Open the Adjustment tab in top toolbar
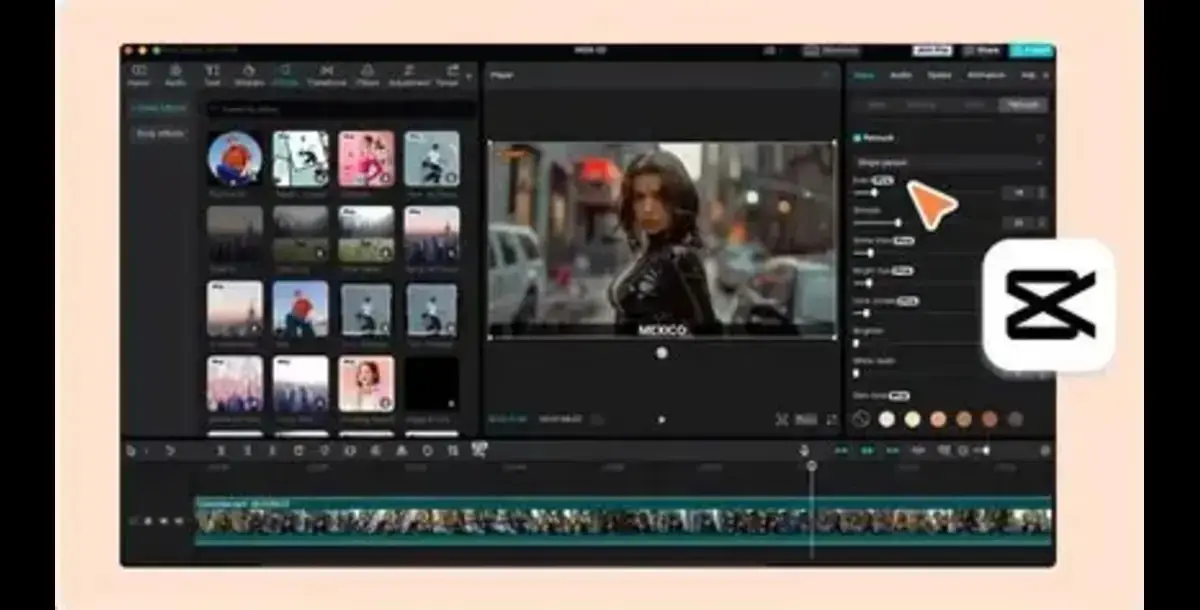The width and height of the screenshot is (1200, 610). pyautogui.click(x=409, y=76)
